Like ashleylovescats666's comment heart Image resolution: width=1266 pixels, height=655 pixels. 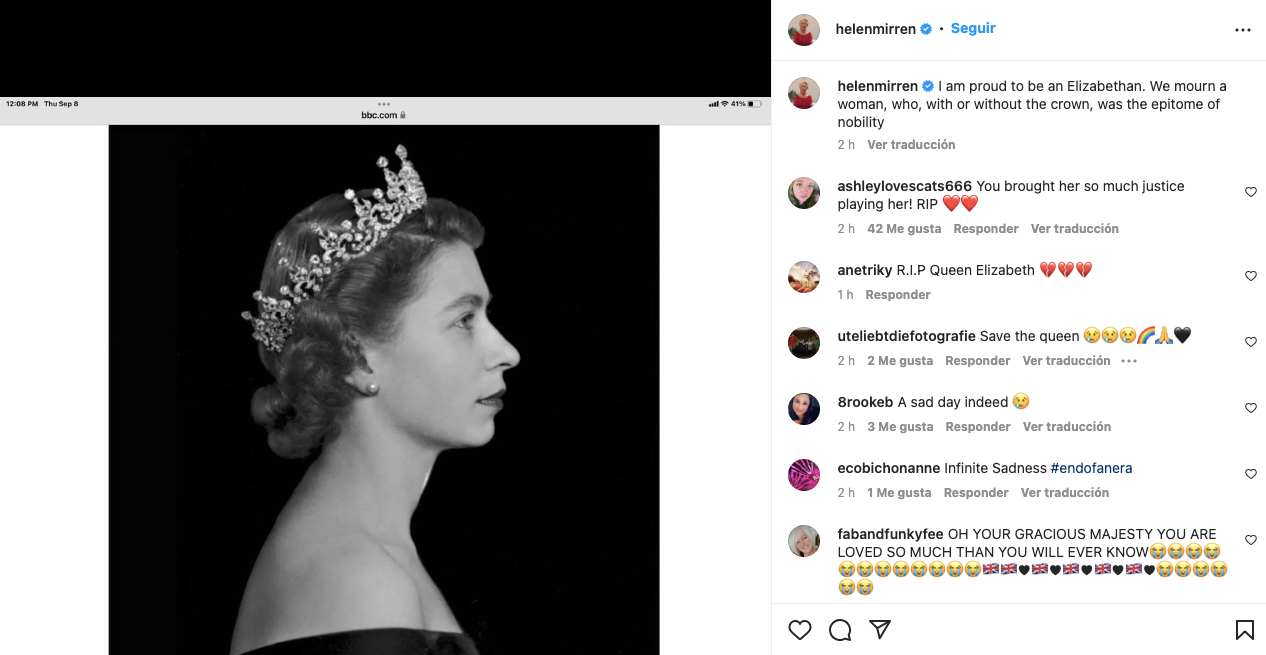pos(1250,192)
